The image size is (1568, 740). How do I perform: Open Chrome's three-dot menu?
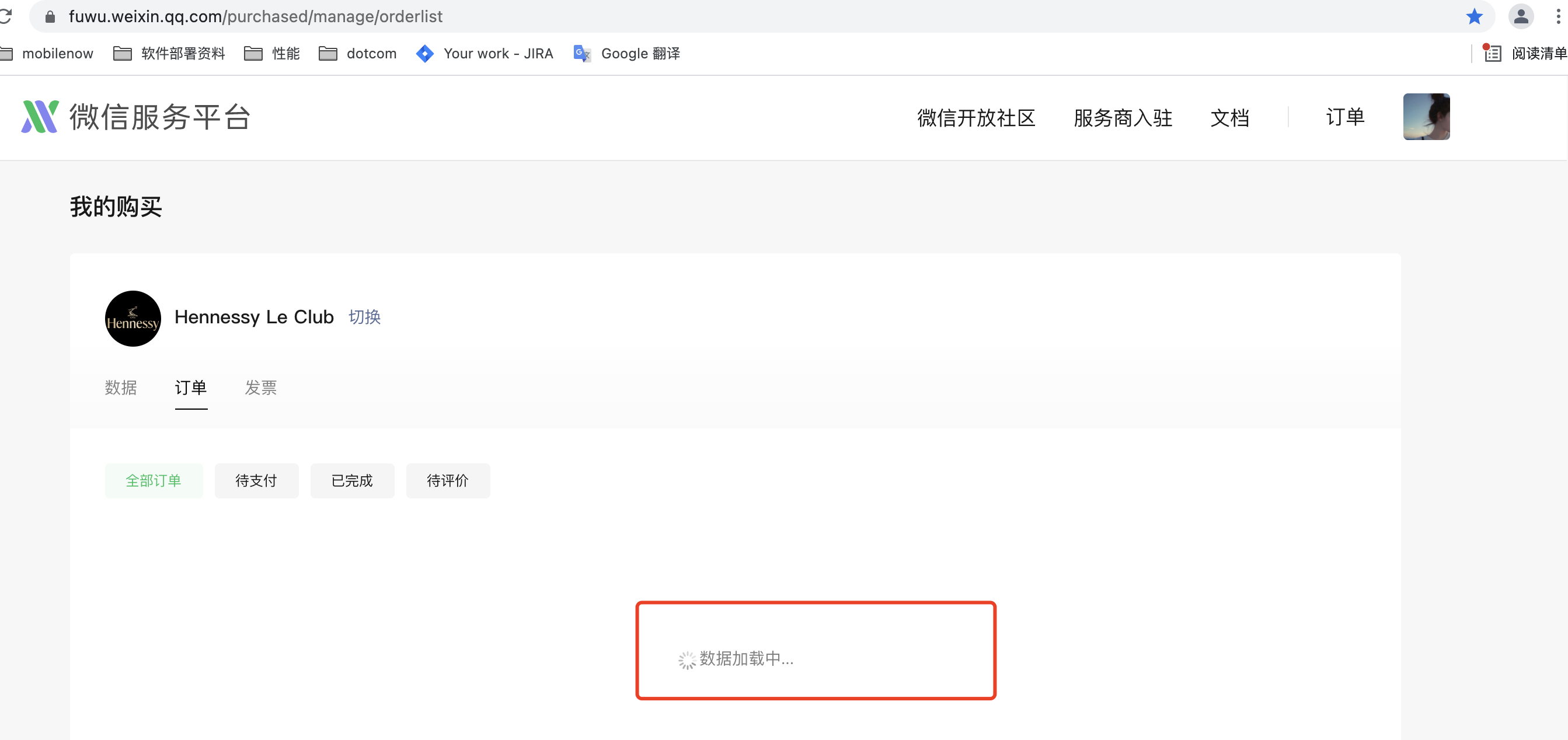click(1557, 16)
